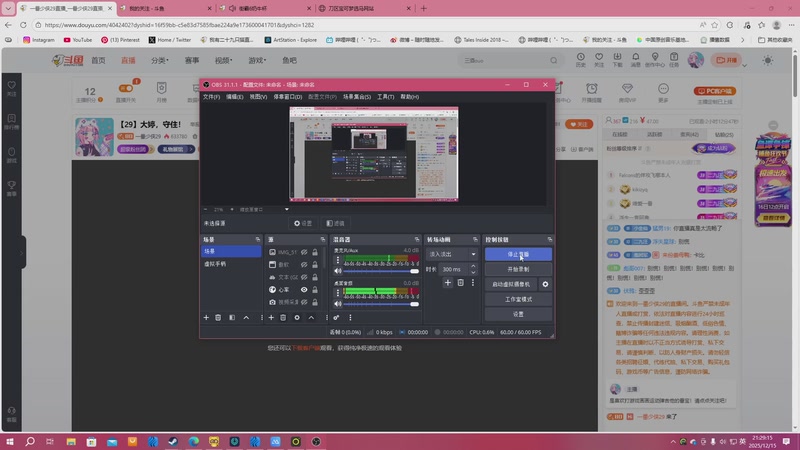
Task: Stop streaming with 停止直播 button
Action: 518,254
